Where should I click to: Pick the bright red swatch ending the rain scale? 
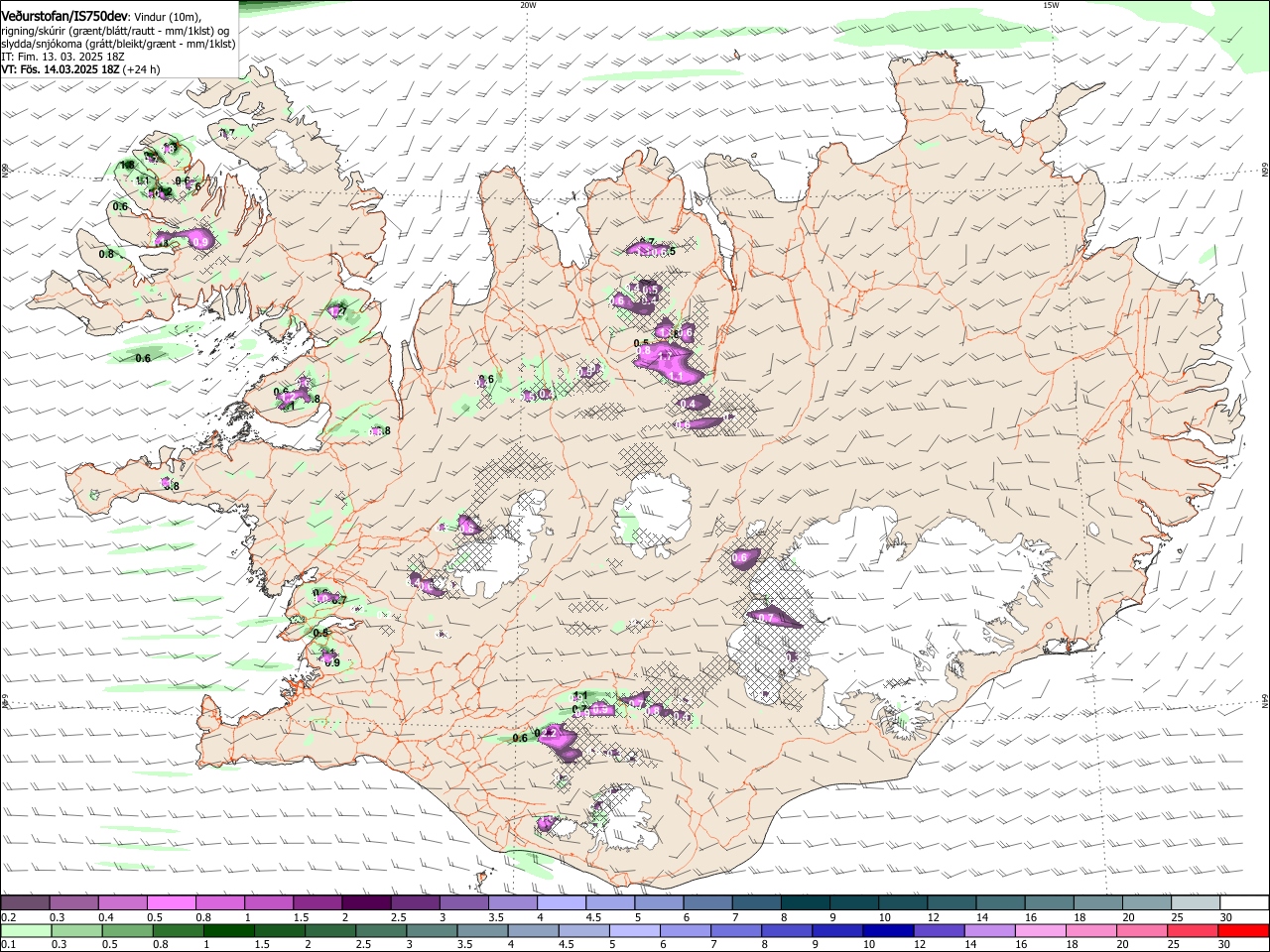click(1243, 931)
